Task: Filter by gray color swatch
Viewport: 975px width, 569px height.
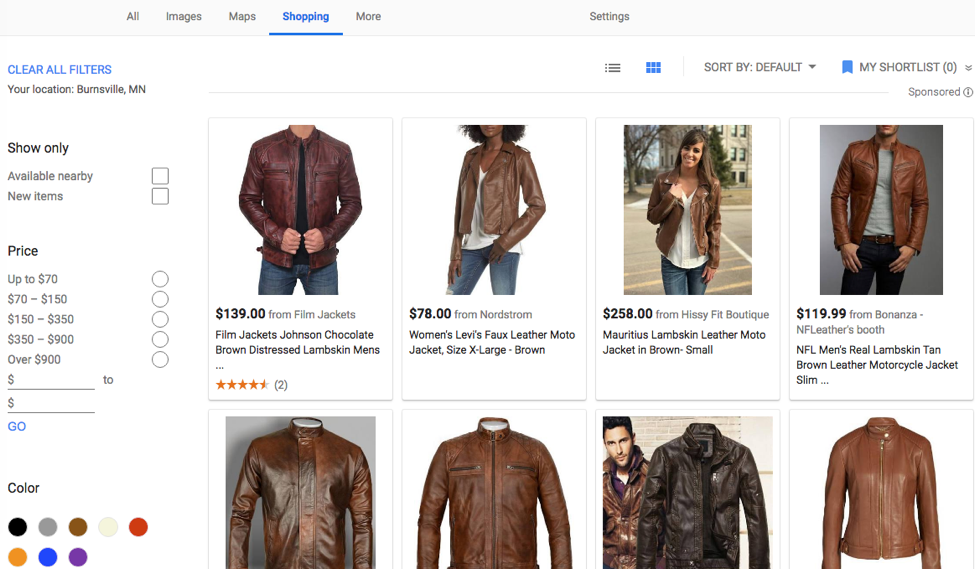Action: [48, 527]
